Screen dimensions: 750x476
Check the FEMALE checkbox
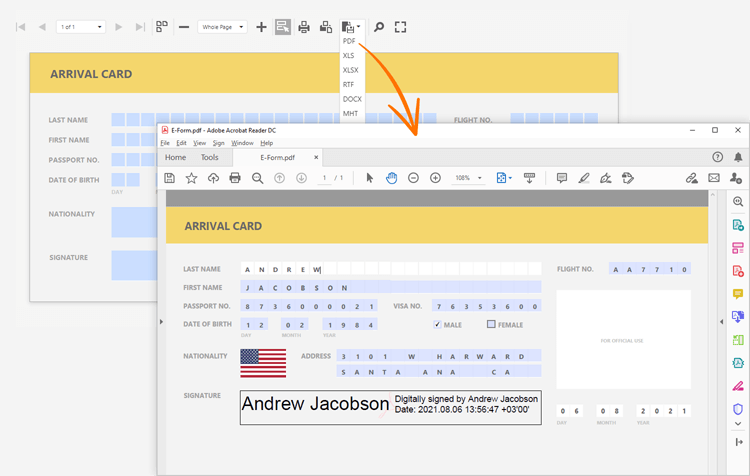coord(491,324)
